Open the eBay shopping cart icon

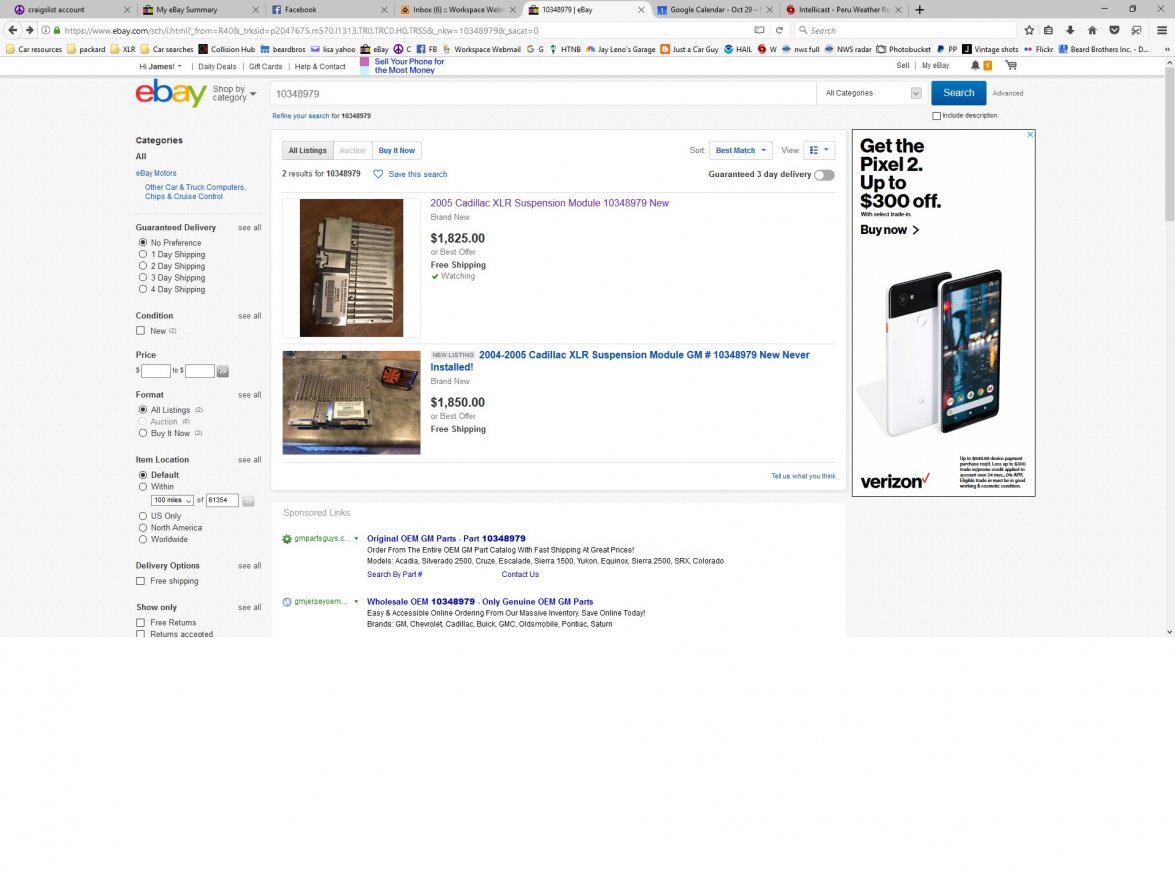[1011, 66]
